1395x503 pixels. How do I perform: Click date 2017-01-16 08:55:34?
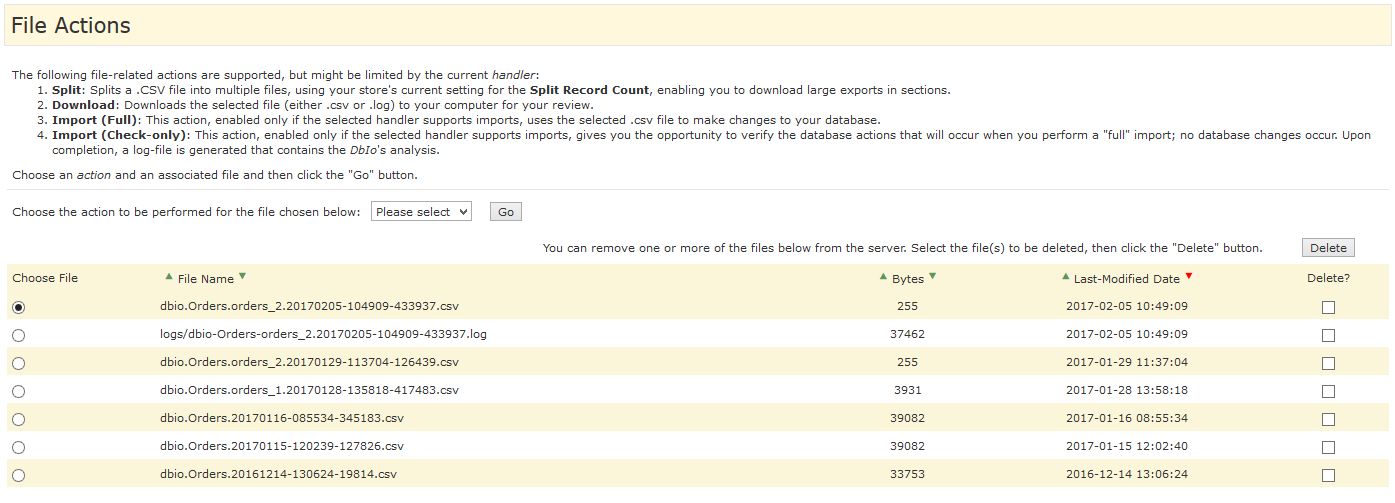tap(1127, 418)
